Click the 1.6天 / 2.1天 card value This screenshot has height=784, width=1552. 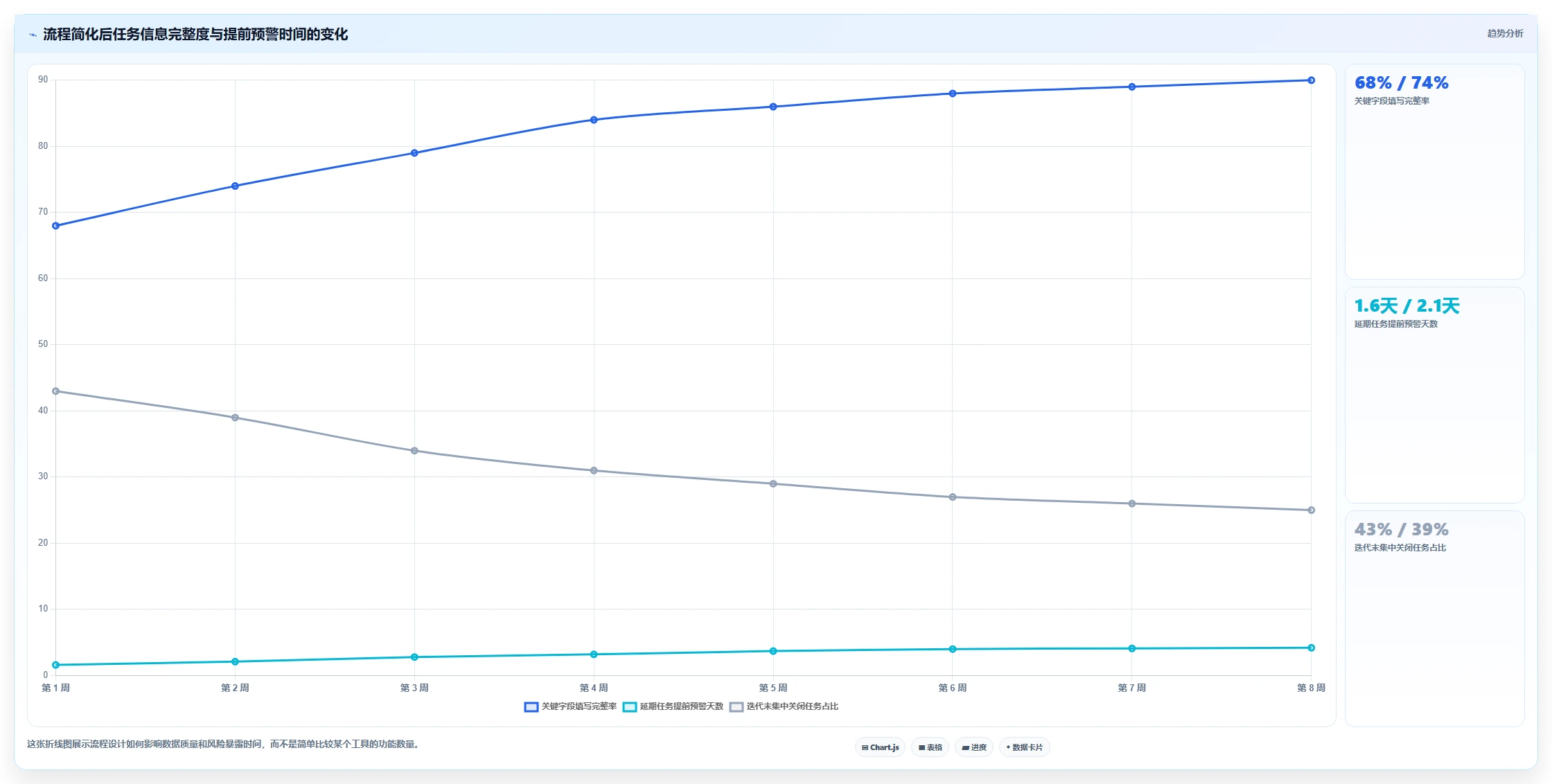[x=1406, y=306]
